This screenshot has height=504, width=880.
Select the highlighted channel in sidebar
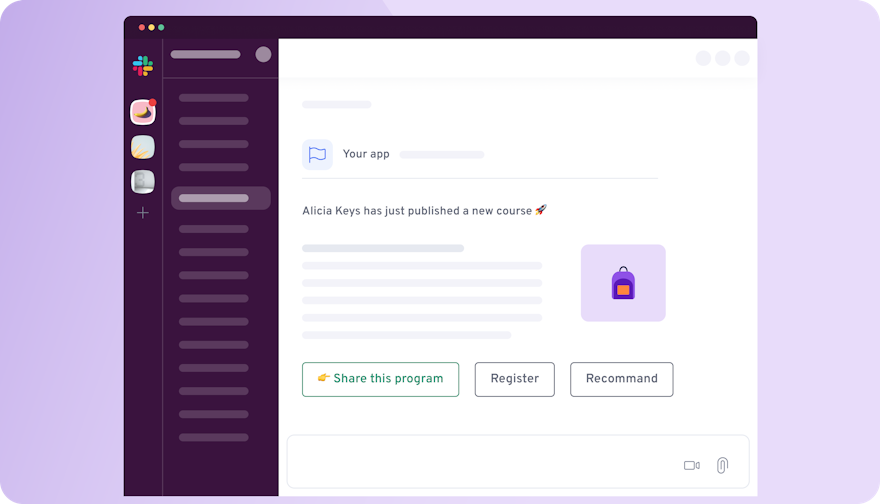[x=221, y=198]
